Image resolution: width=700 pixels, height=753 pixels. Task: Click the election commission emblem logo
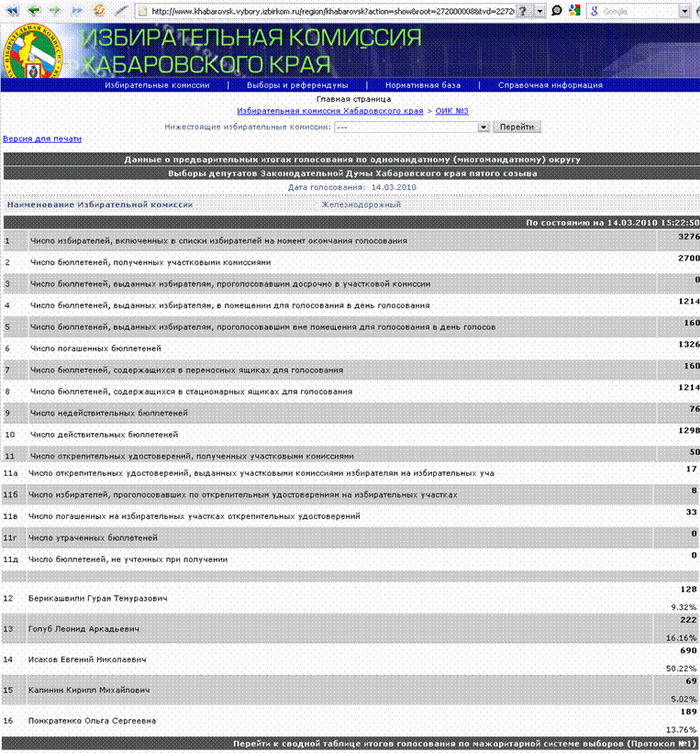(x=35, y=50)
